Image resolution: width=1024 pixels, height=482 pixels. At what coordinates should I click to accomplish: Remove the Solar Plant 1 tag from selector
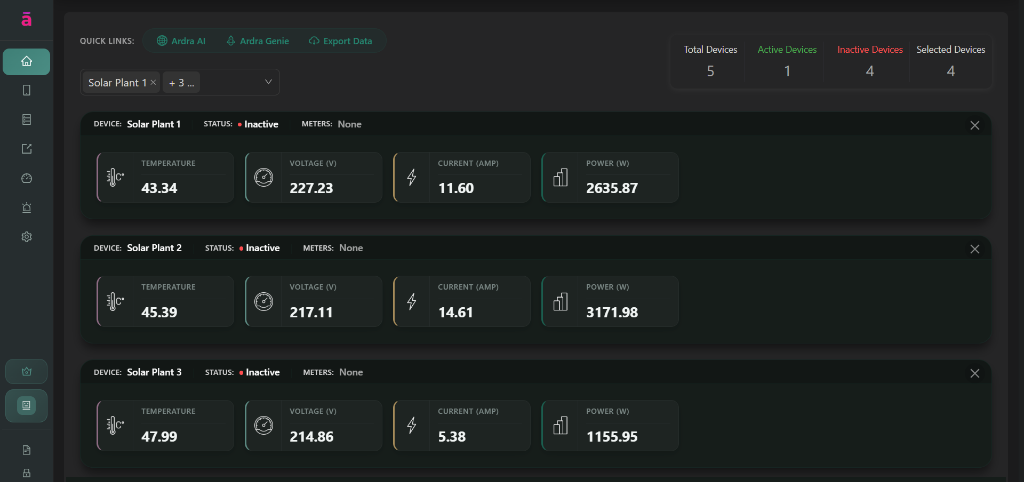153,83
